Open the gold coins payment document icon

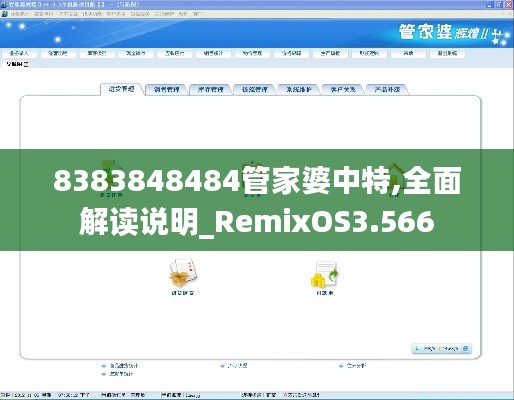coord(325,274)
